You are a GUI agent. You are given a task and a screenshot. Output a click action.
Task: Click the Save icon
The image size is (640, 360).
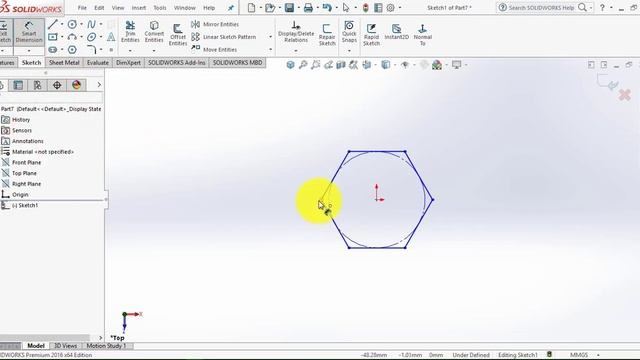(289, 7)
